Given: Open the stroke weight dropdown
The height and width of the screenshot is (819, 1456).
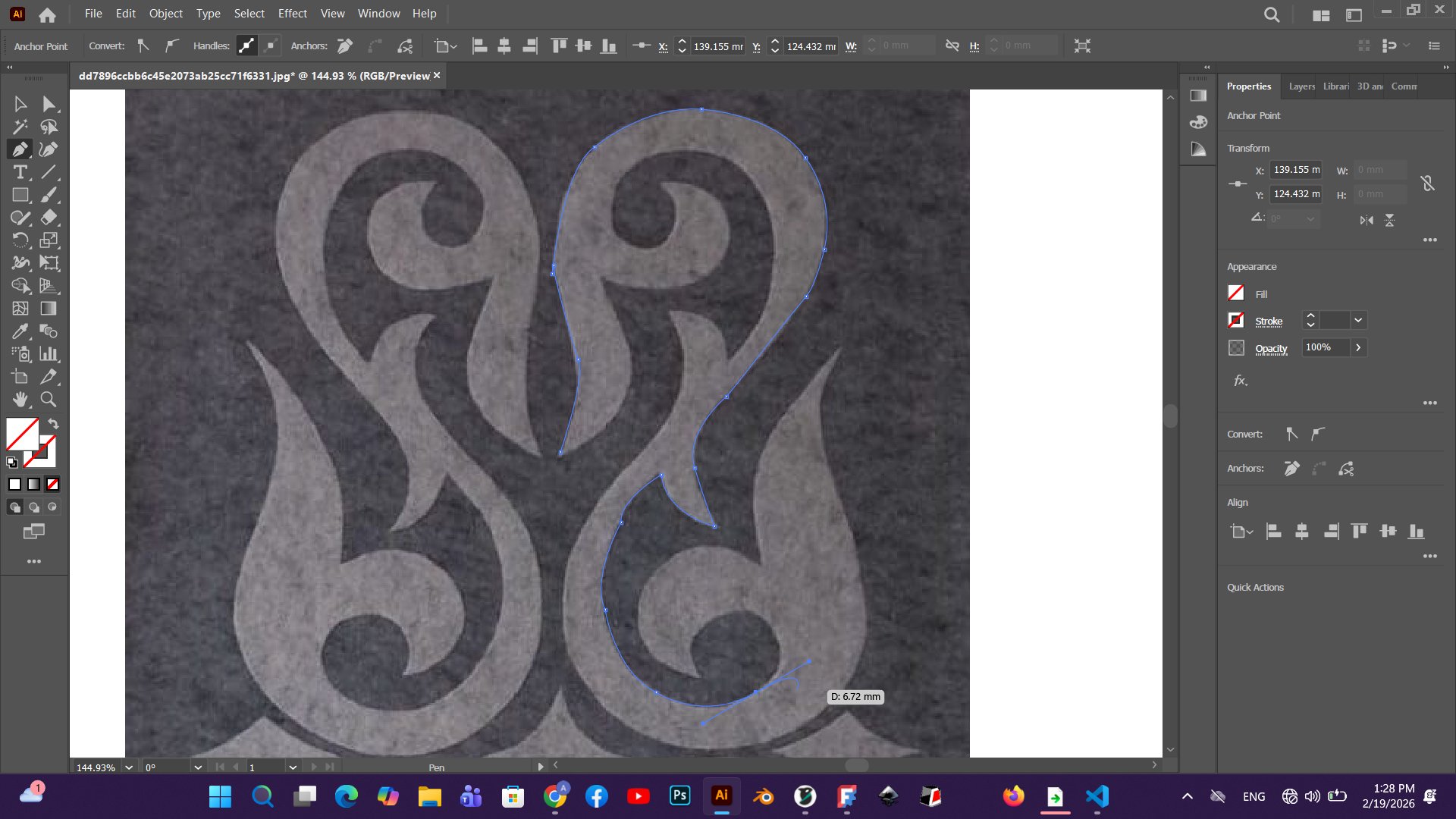Looking at the screenshot, I should coord(1358,321).
